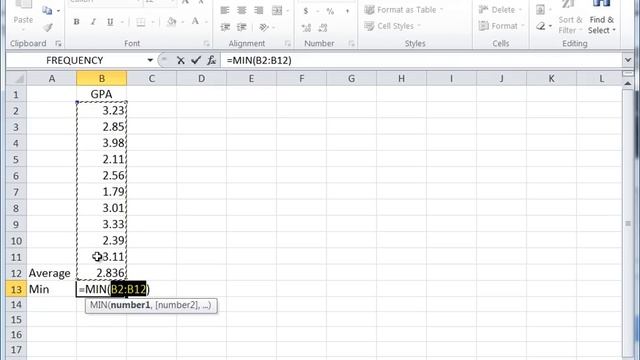This screenshot has height=360, width=640.
Task: Confirm formula with checkmark Enter icon
Action: point(196,60)
